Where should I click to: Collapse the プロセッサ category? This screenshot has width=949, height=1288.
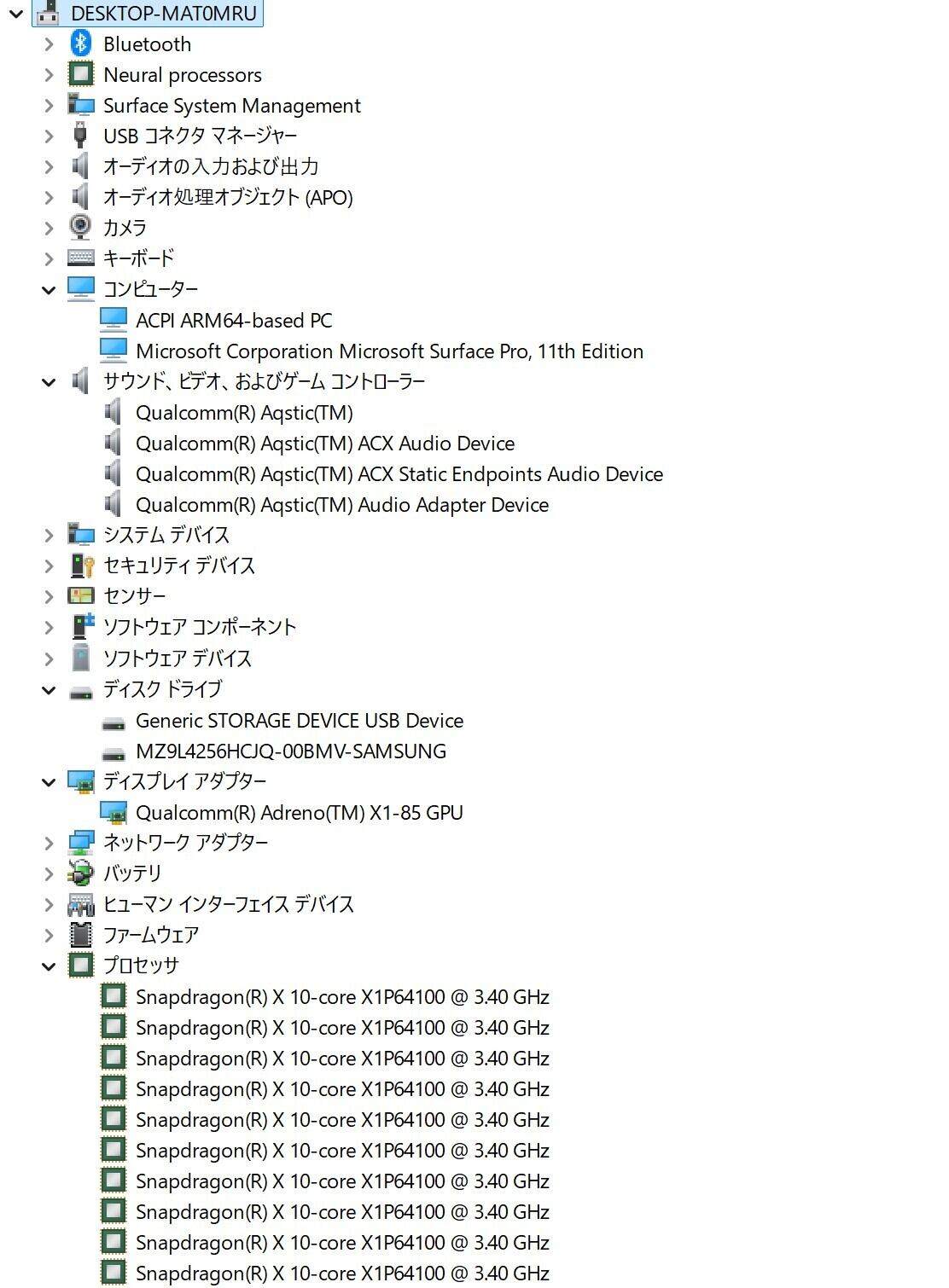[x=49, y=966]
